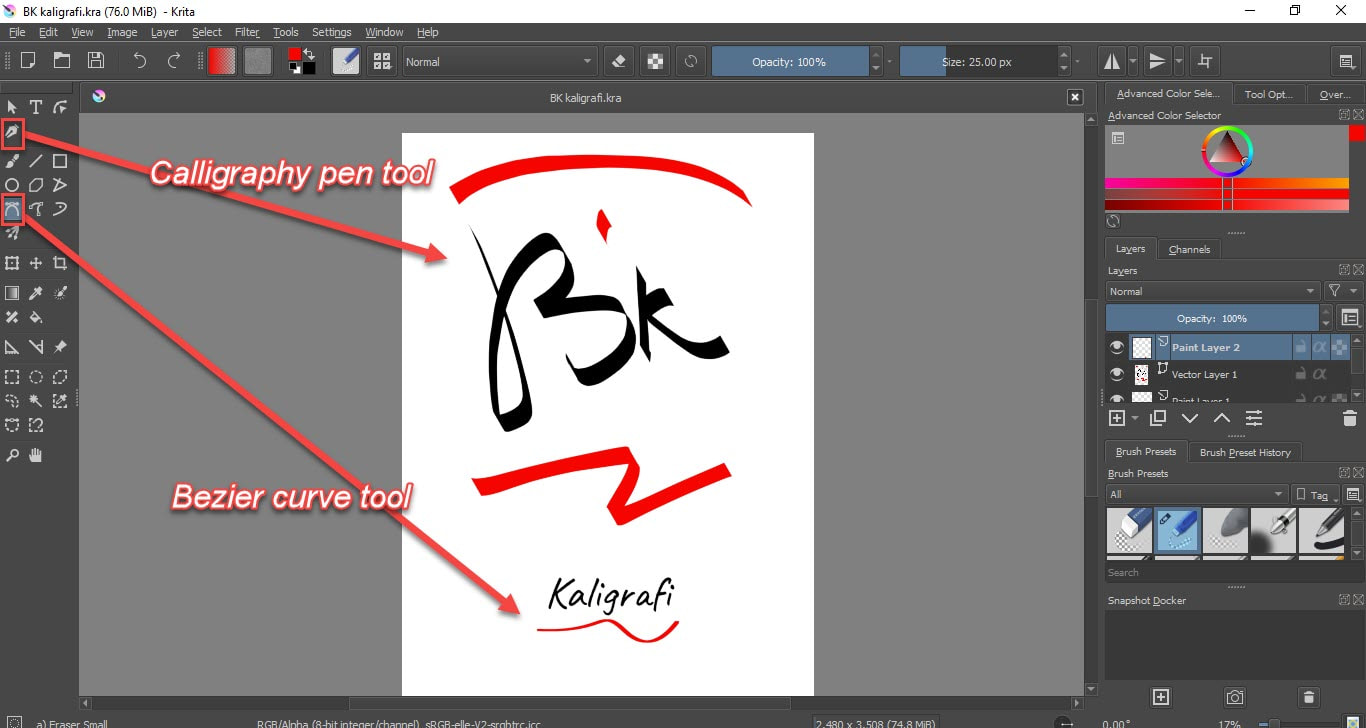
Task: Select the Elliptical selection tool
Action: 36,377
